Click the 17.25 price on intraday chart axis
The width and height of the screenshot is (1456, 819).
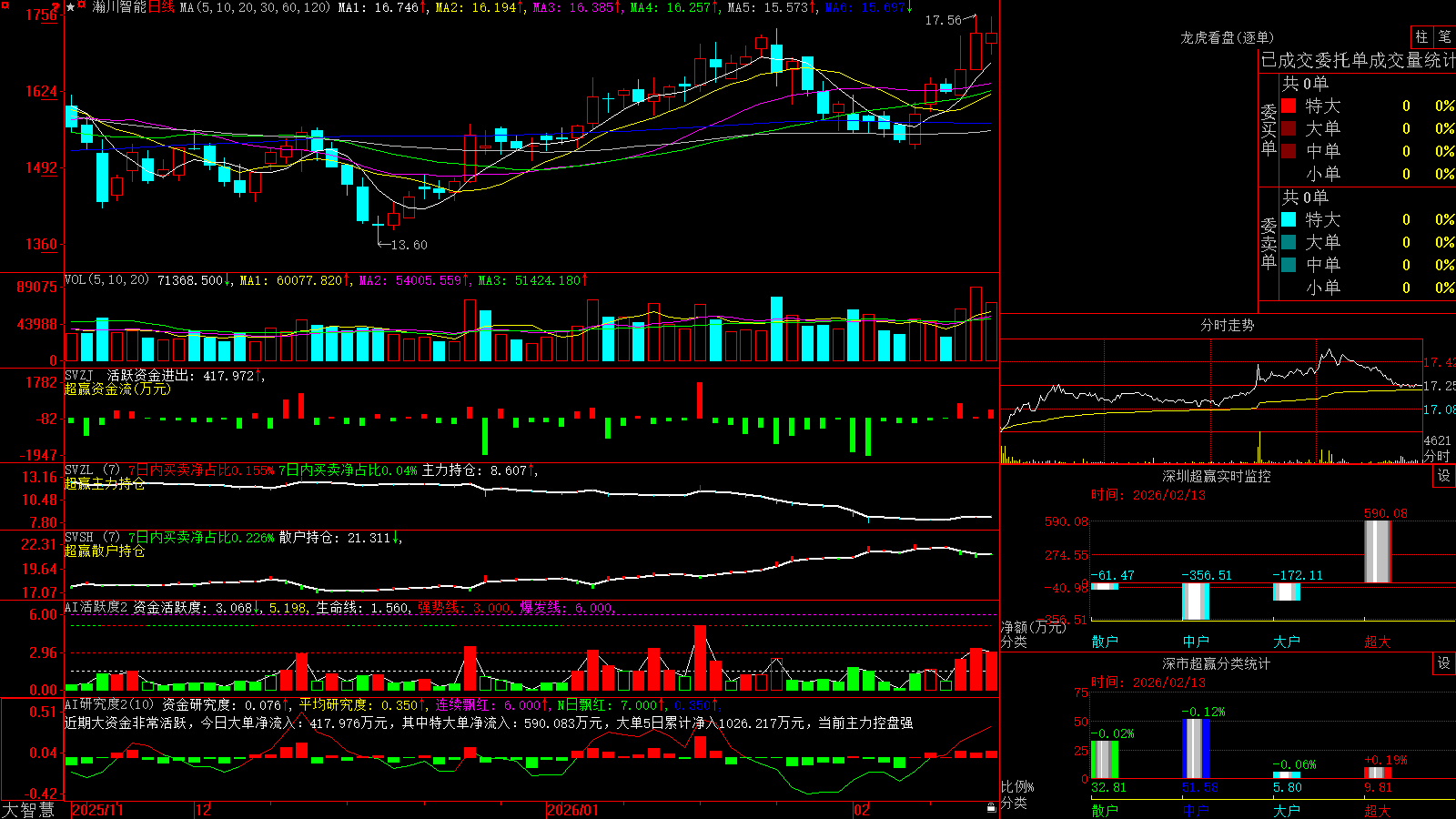1439,386
